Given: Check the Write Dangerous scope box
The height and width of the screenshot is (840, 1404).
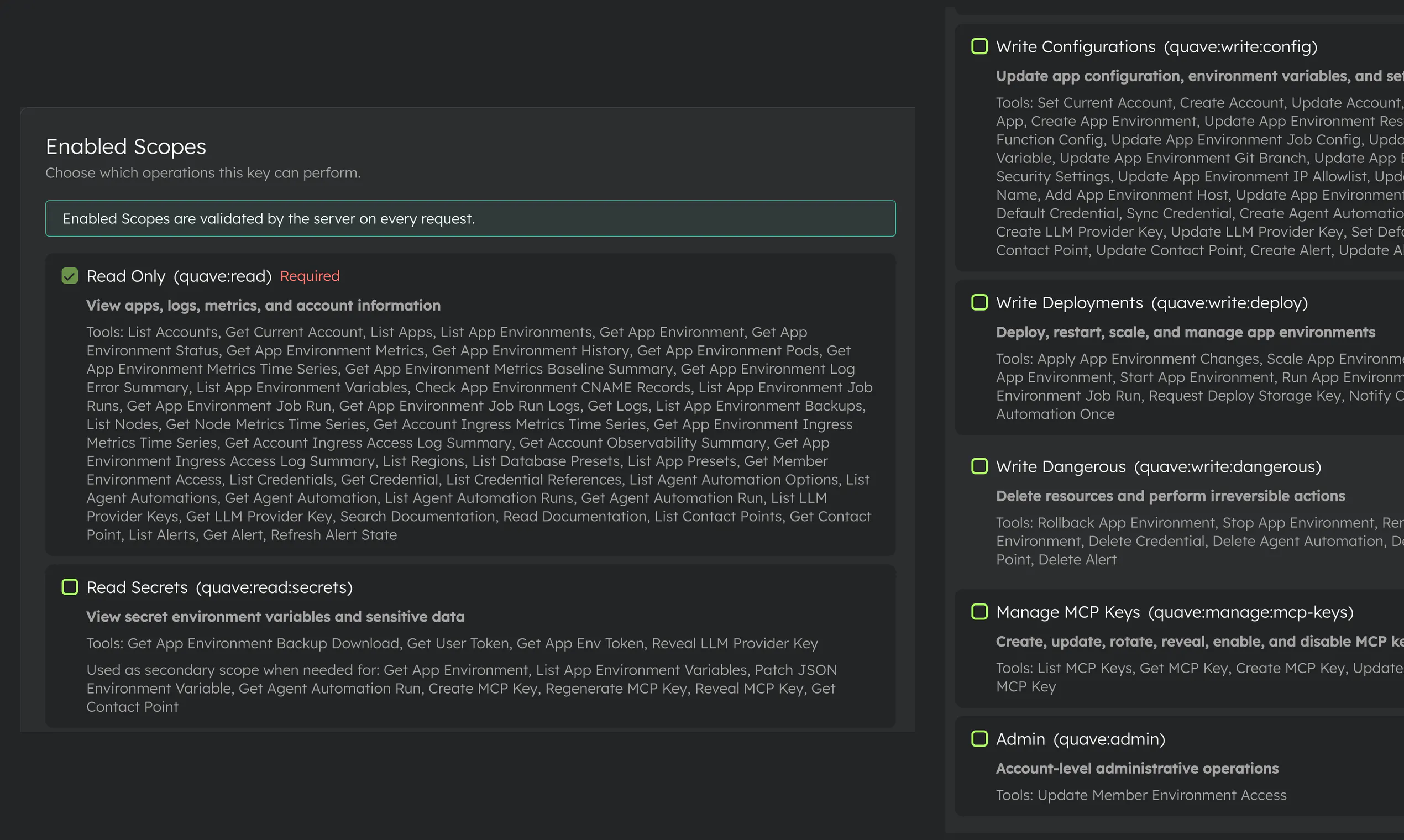Looking at the screenshot, I should (979, 466).
